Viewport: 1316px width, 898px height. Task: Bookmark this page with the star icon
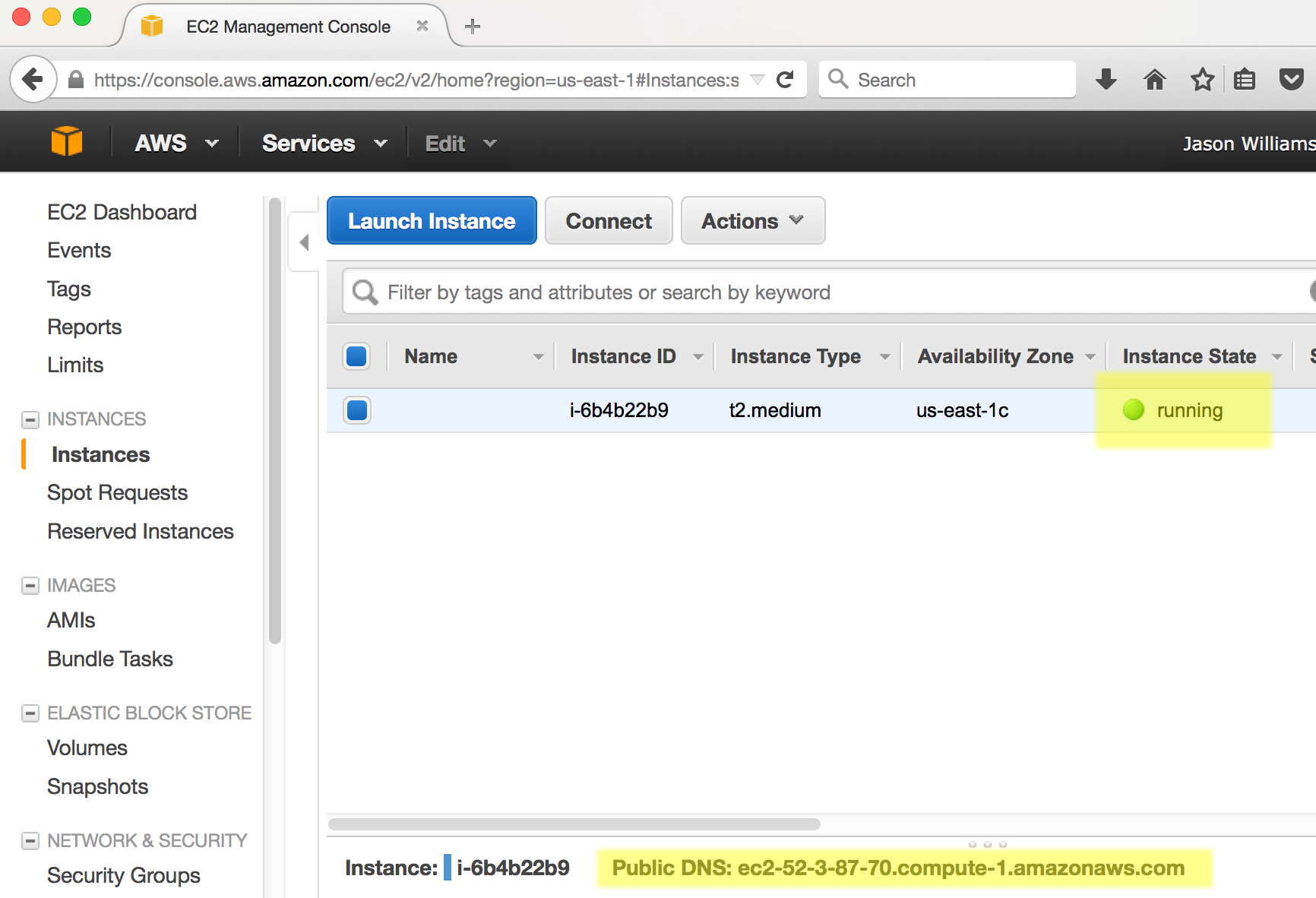coord(1202,79)
